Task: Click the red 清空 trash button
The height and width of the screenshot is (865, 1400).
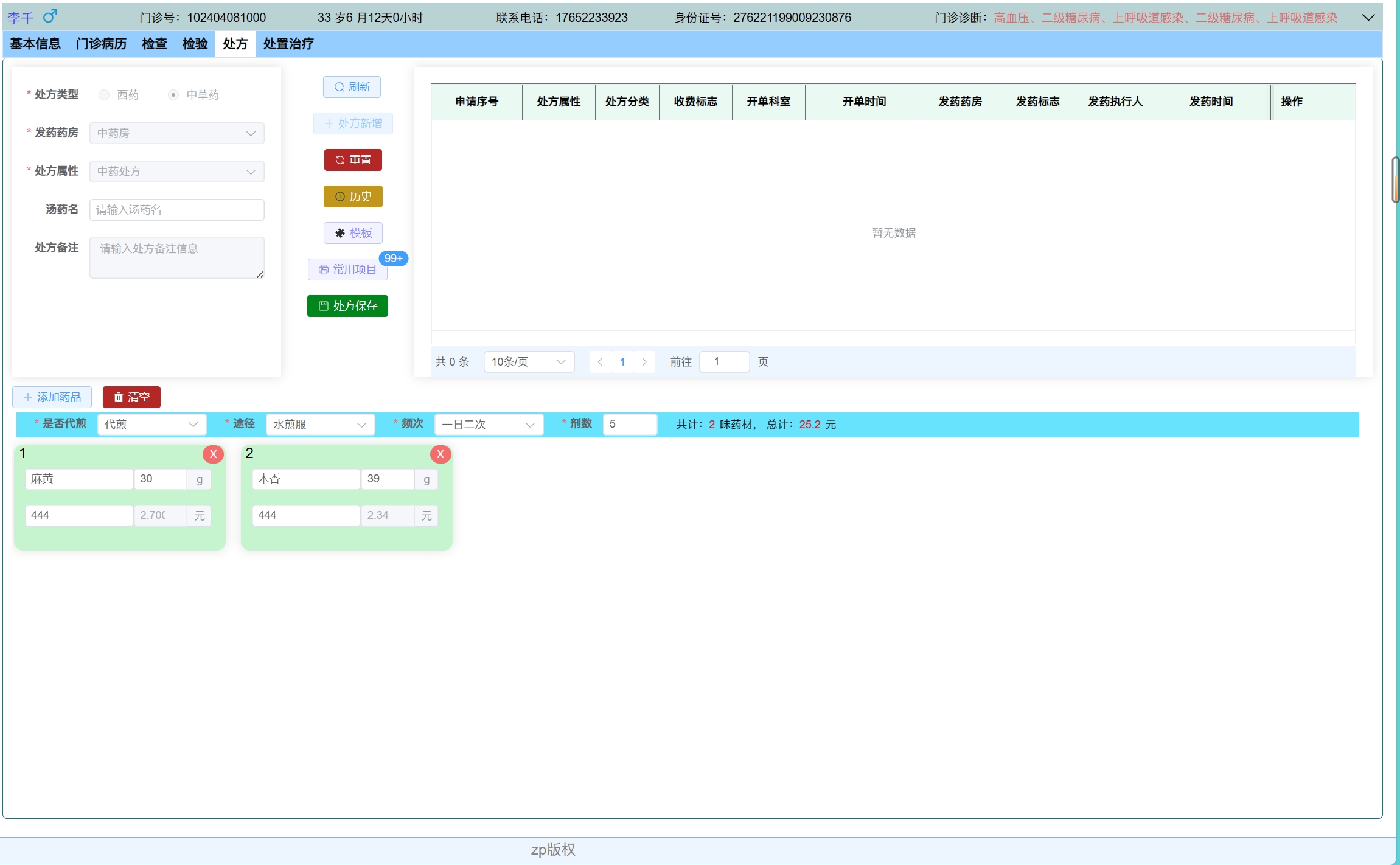Action: click(x=131, y=397)
